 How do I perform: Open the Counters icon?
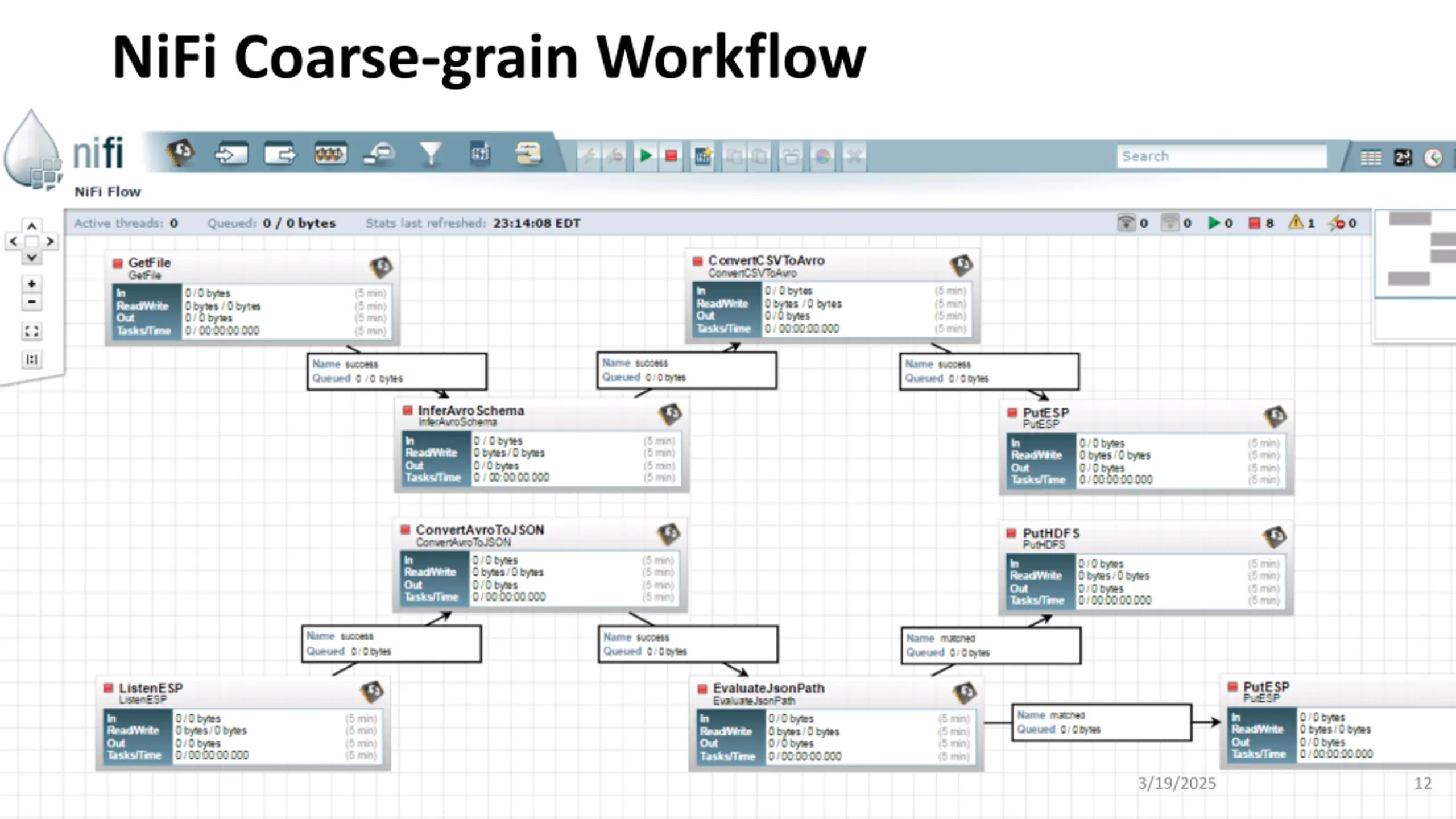pyautogui.click(x=1403, y=158)
